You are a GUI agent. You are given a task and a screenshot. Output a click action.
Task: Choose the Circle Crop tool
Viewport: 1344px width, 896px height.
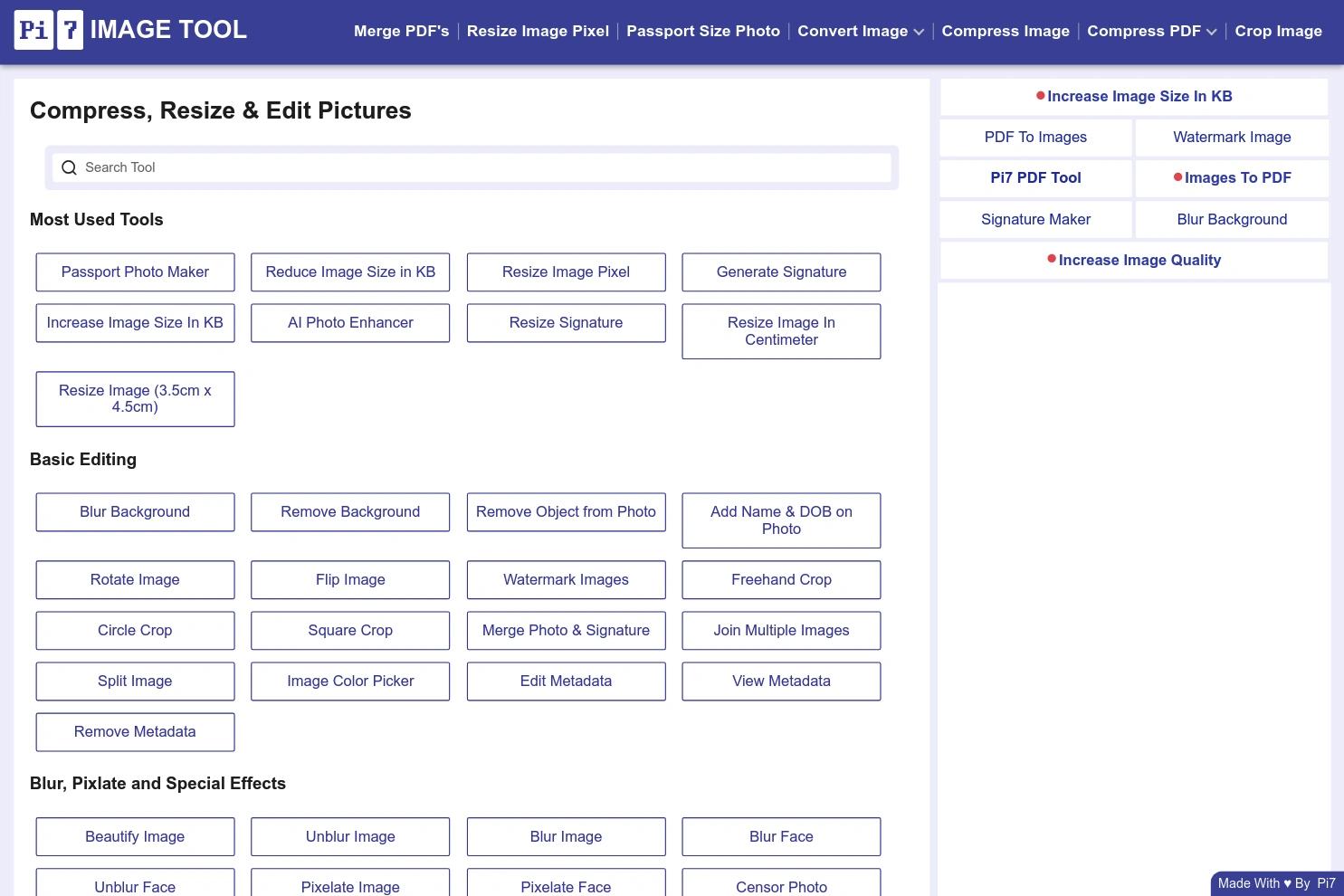135,630
